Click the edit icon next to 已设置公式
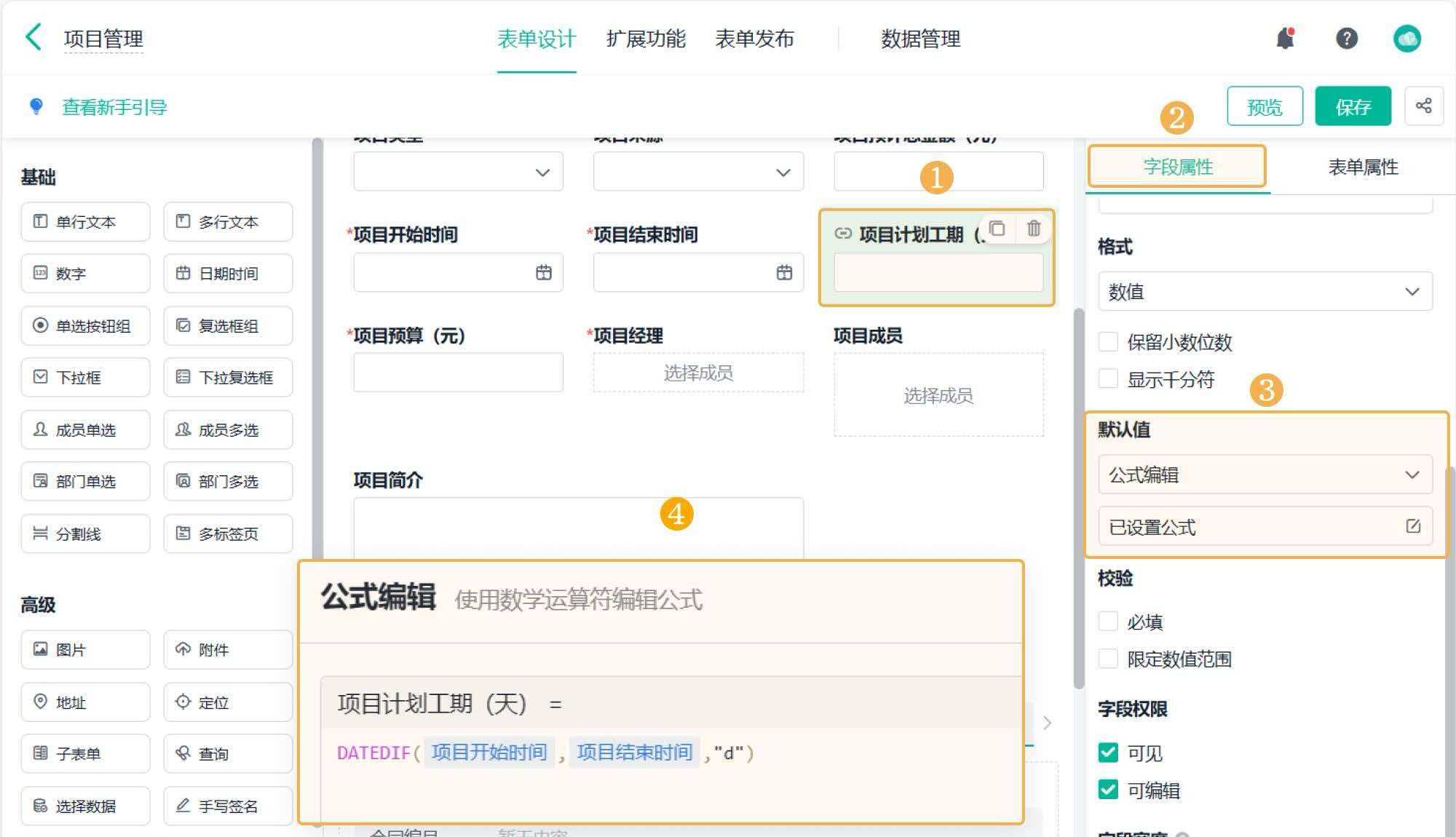Image resolution: width=1456 pixels, height=837 pixels. pos(1412,526)
